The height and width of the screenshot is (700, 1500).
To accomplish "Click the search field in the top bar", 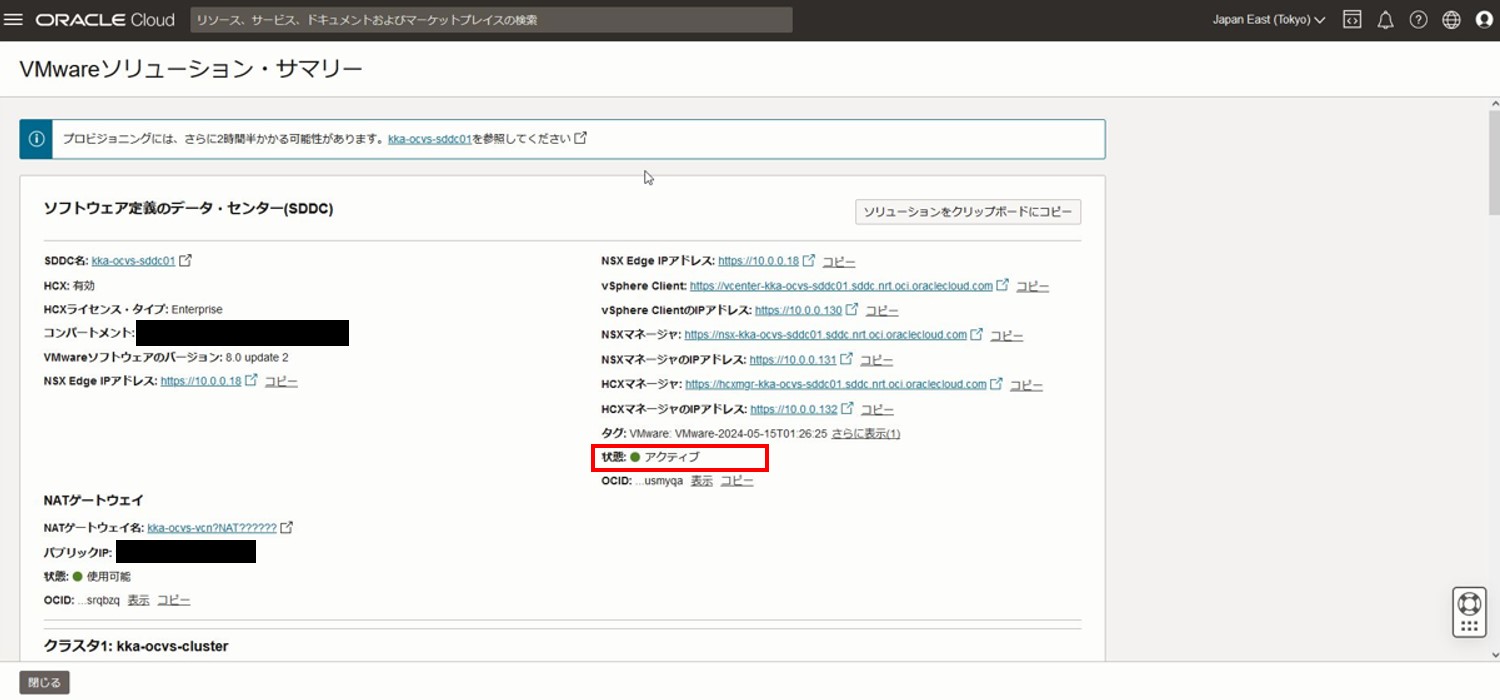I will coord(490,20).
